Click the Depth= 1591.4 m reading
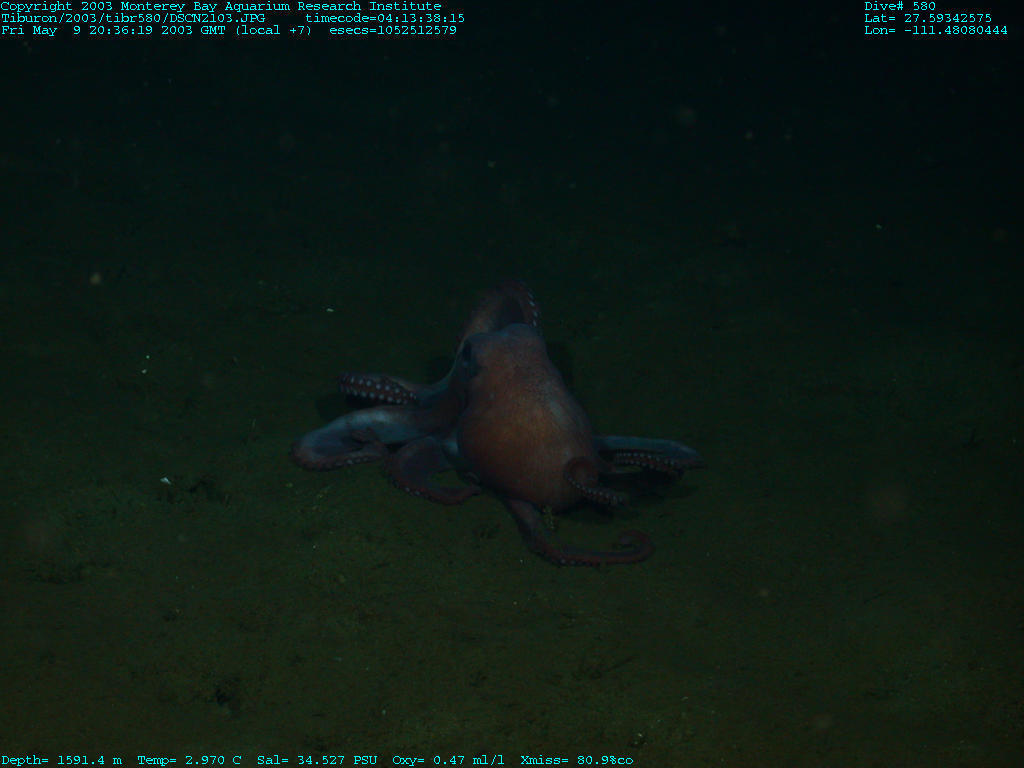 click(62, 760)
